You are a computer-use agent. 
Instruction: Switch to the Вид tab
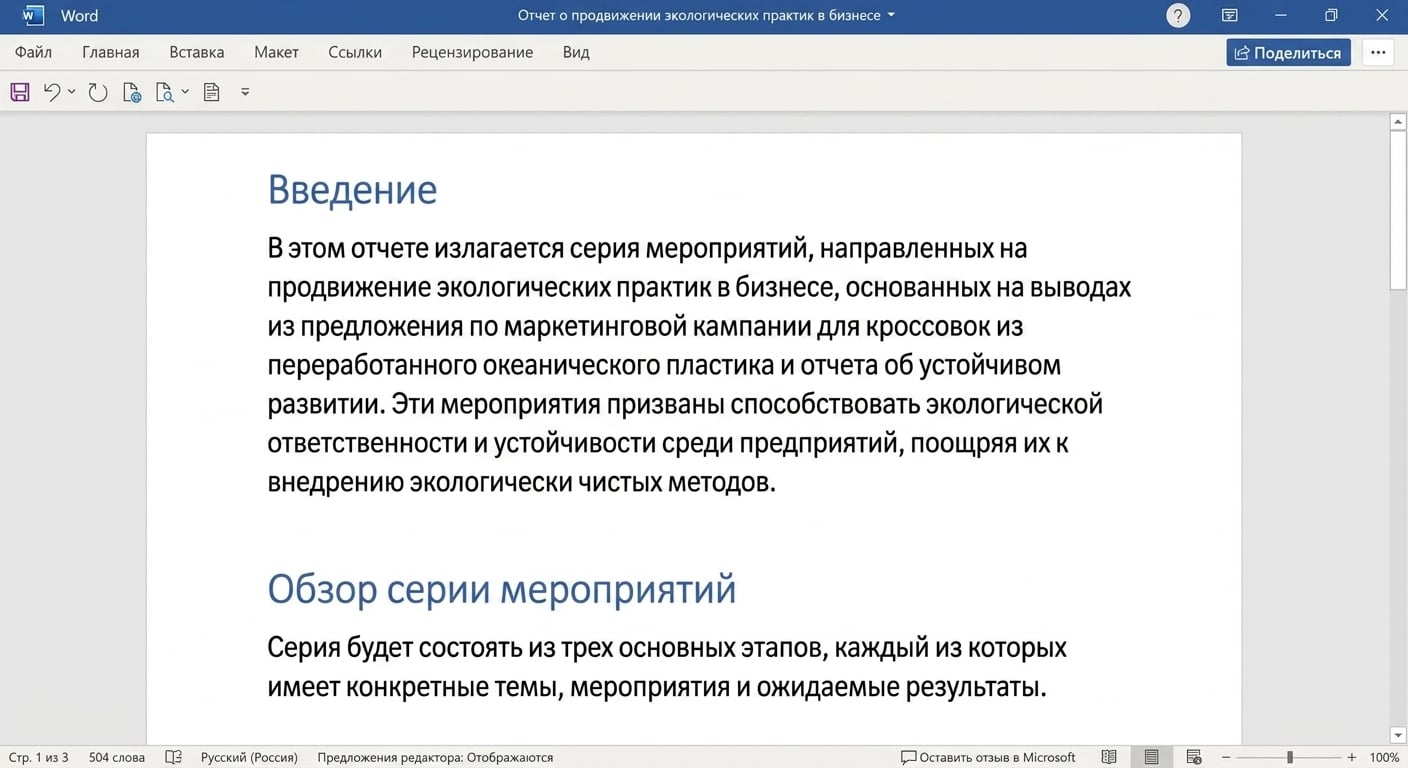click(x=576, y=52)
